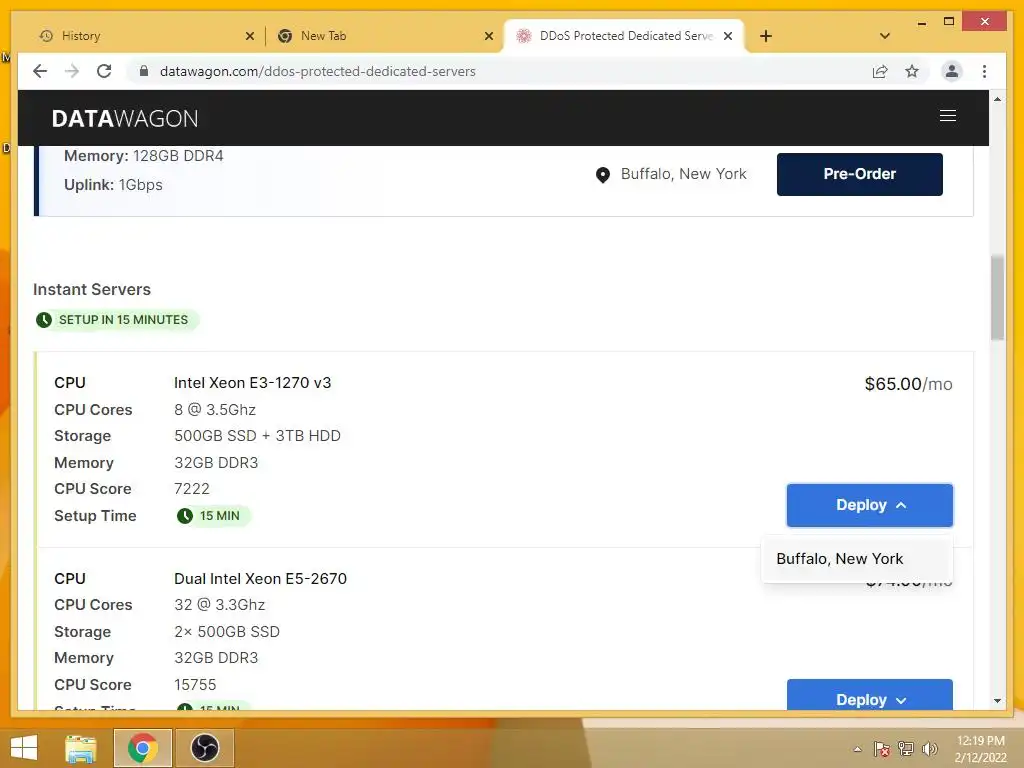The image size is (1024, 768).
Task: Click the new tab plus button
Action: point(766,36)
